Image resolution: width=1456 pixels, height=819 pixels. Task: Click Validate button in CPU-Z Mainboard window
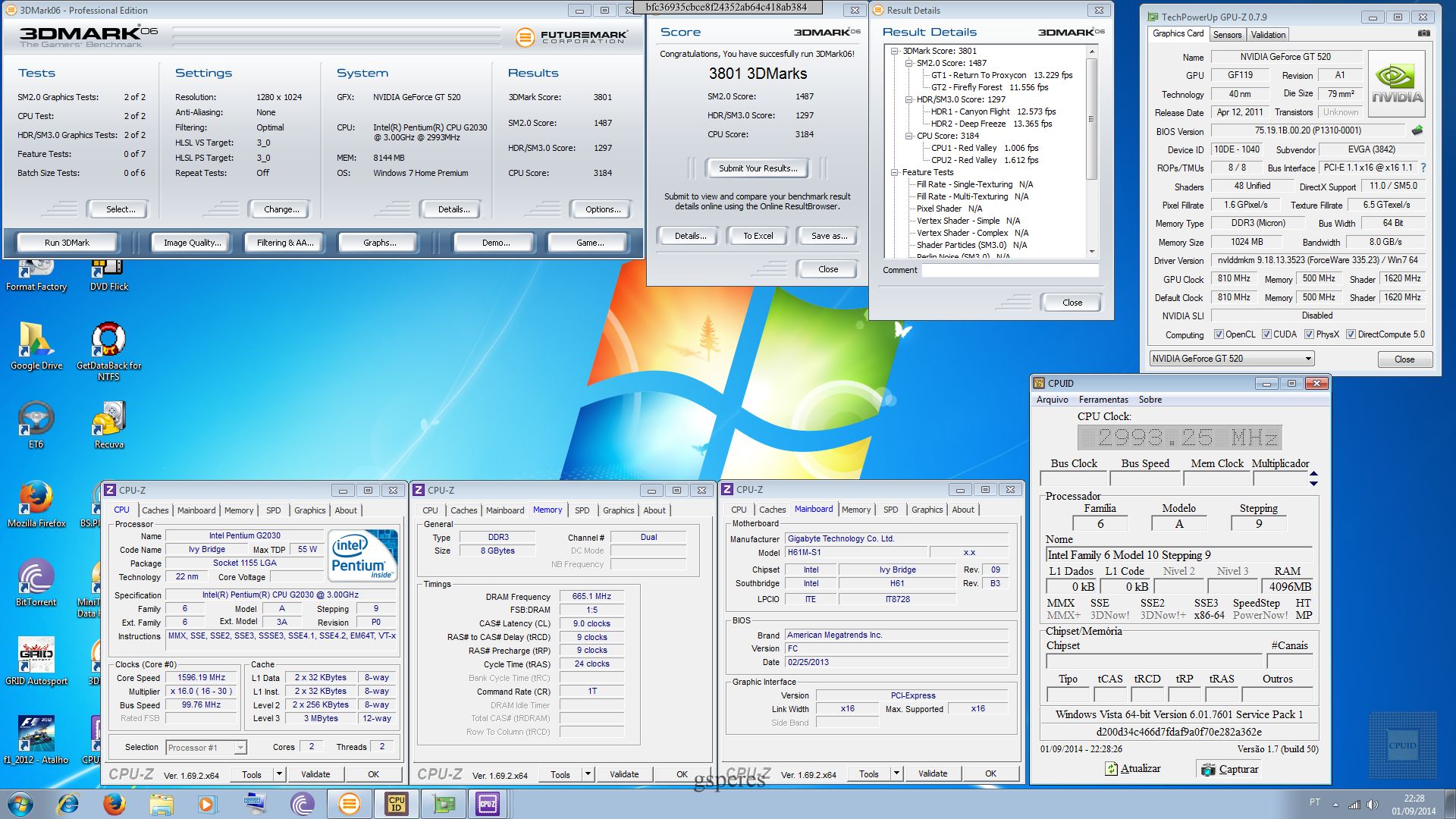coord(933,774)
